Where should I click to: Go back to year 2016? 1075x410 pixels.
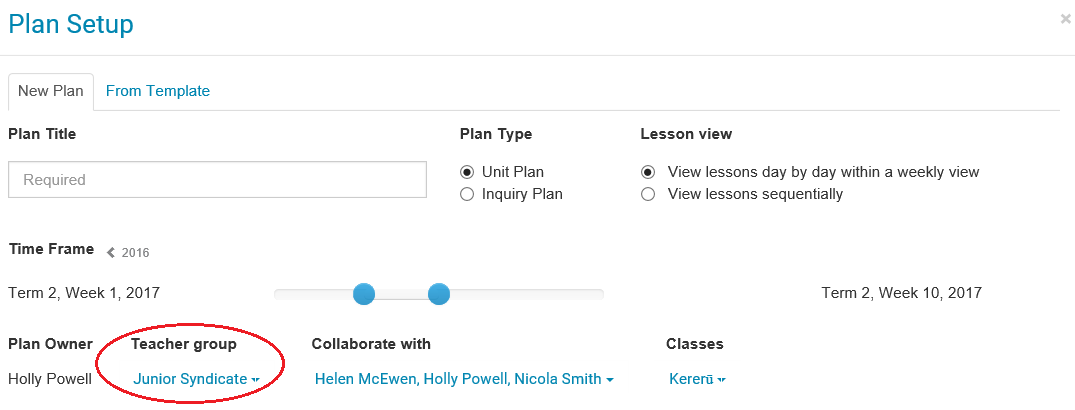[x=111, y=253]
